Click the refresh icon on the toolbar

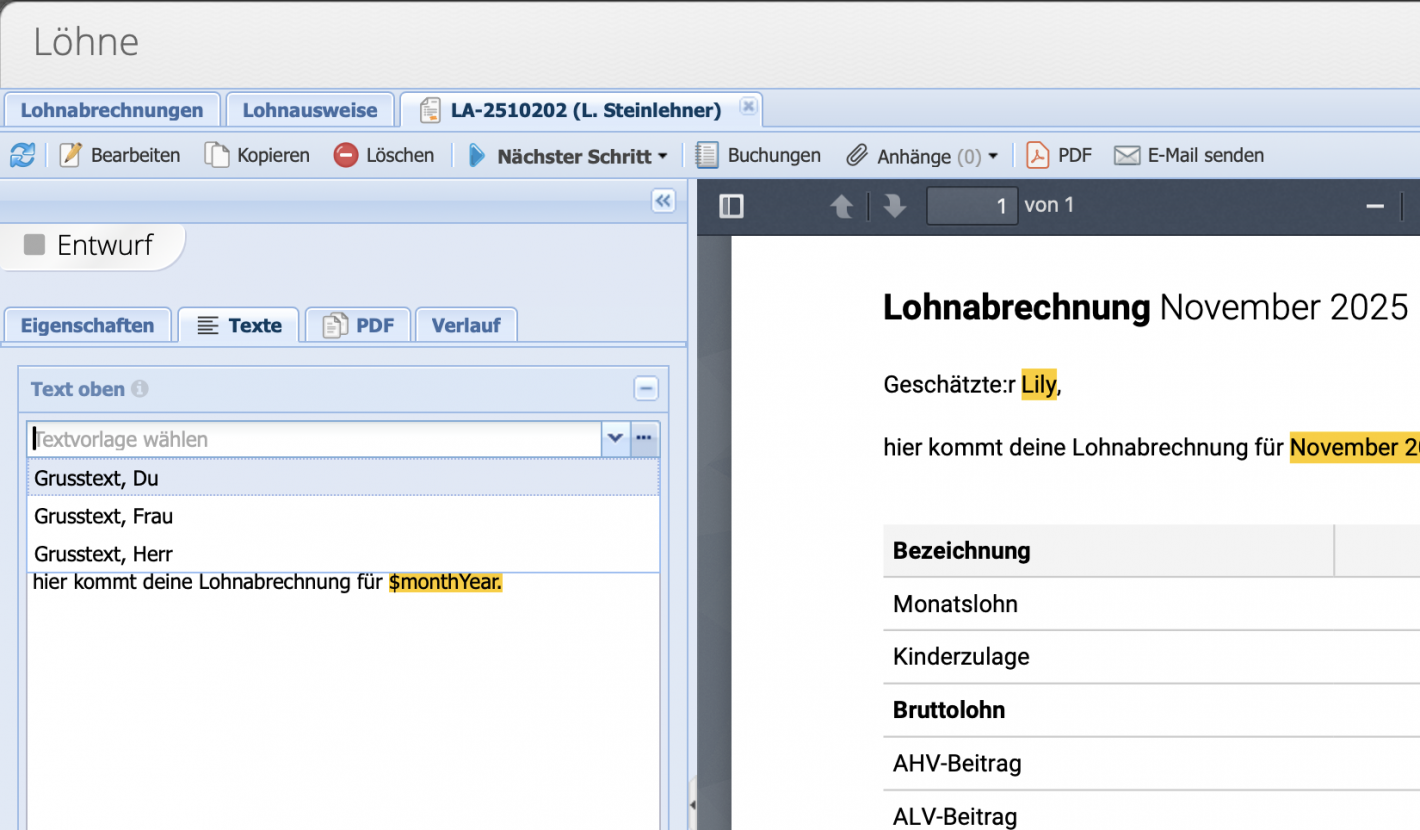(x=22, y=155)
